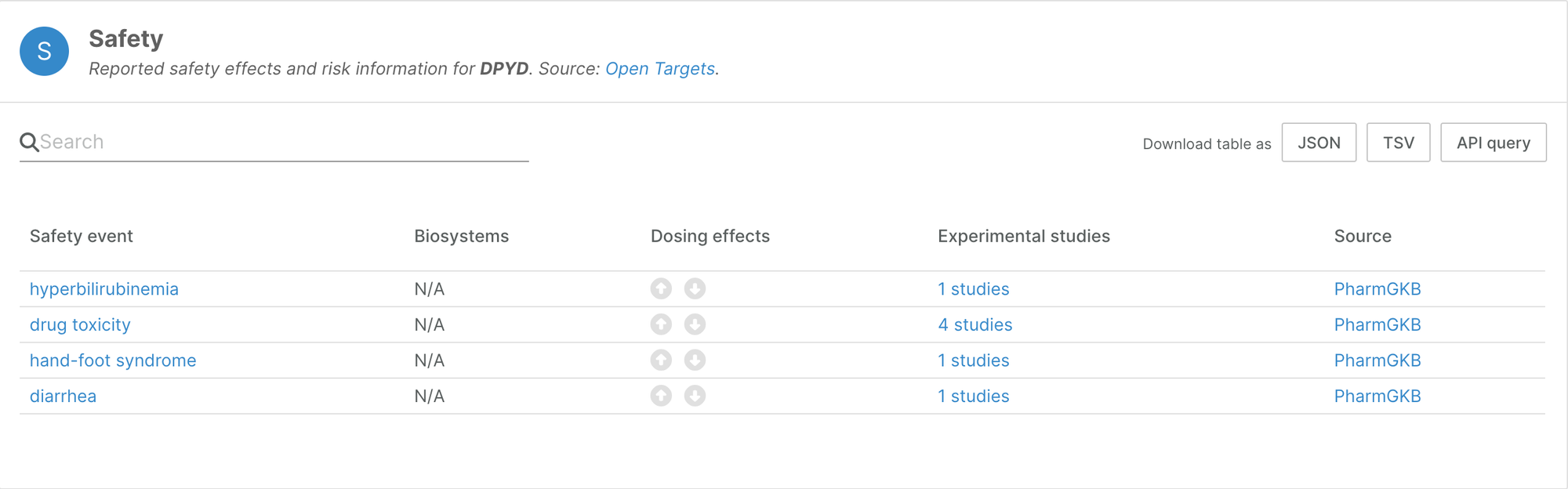Click the down arrow icon in the diarrhea row
Viewport: 1568px width, 489px height.
tap(695, 396)
